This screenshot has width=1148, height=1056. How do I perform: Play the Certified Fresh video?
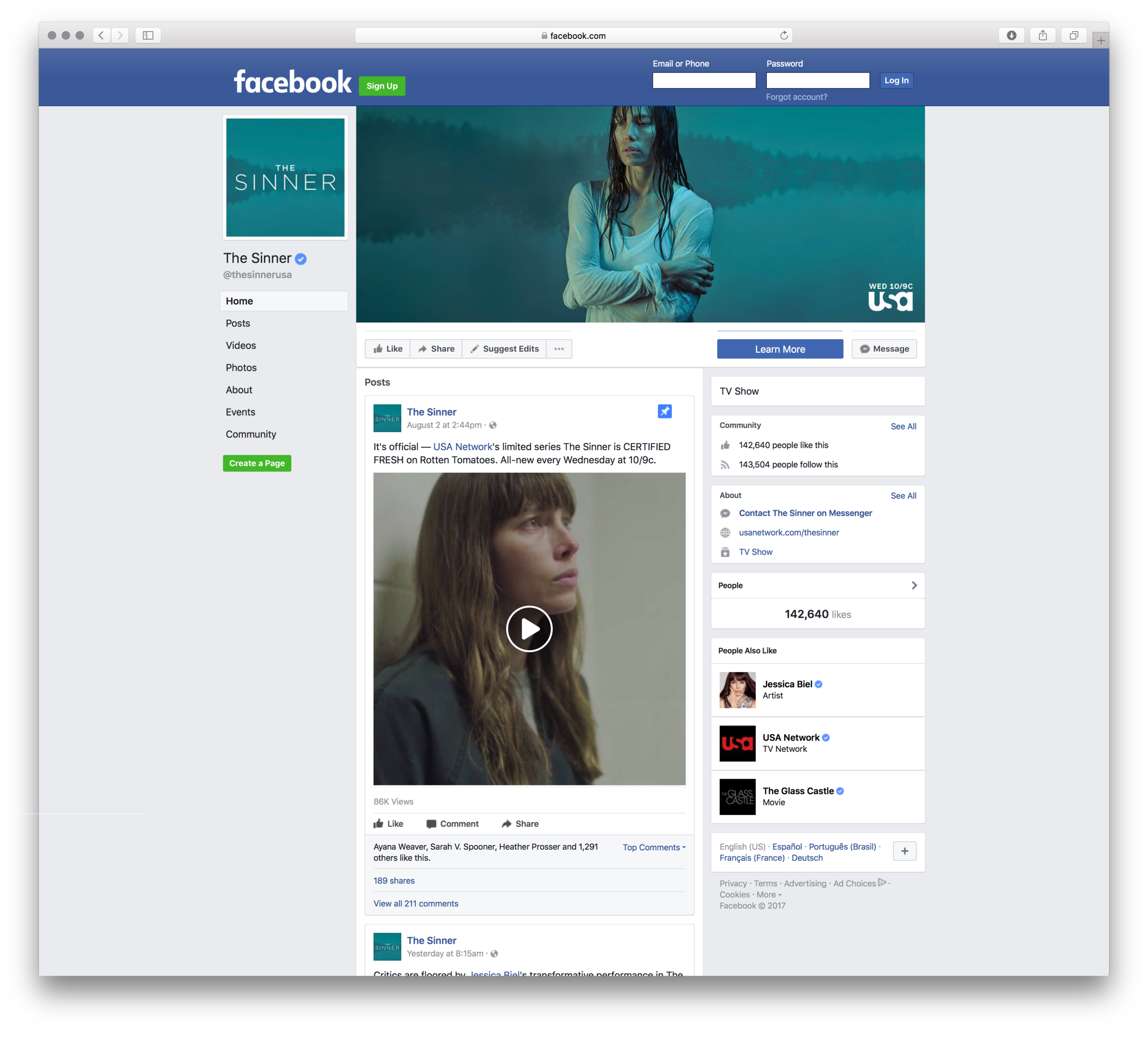529,629
